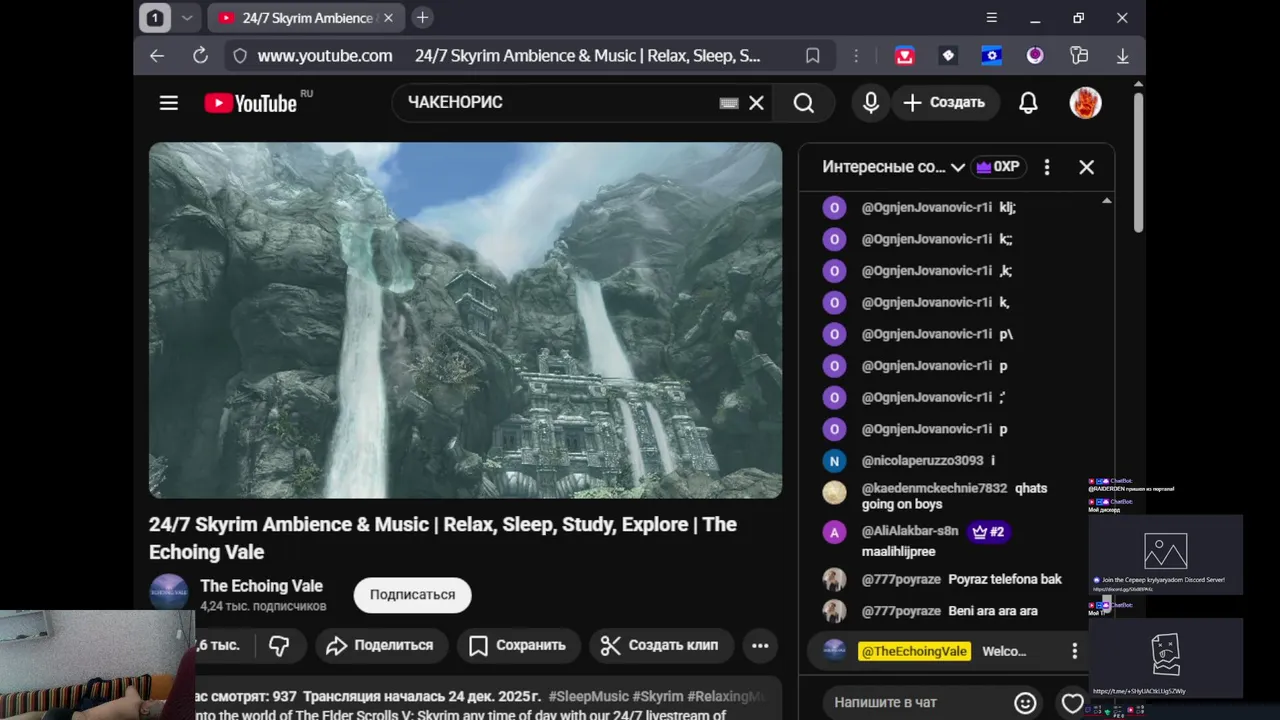
Task: Click The Echoing Vale channel avatar
Action: pos(169,593)
